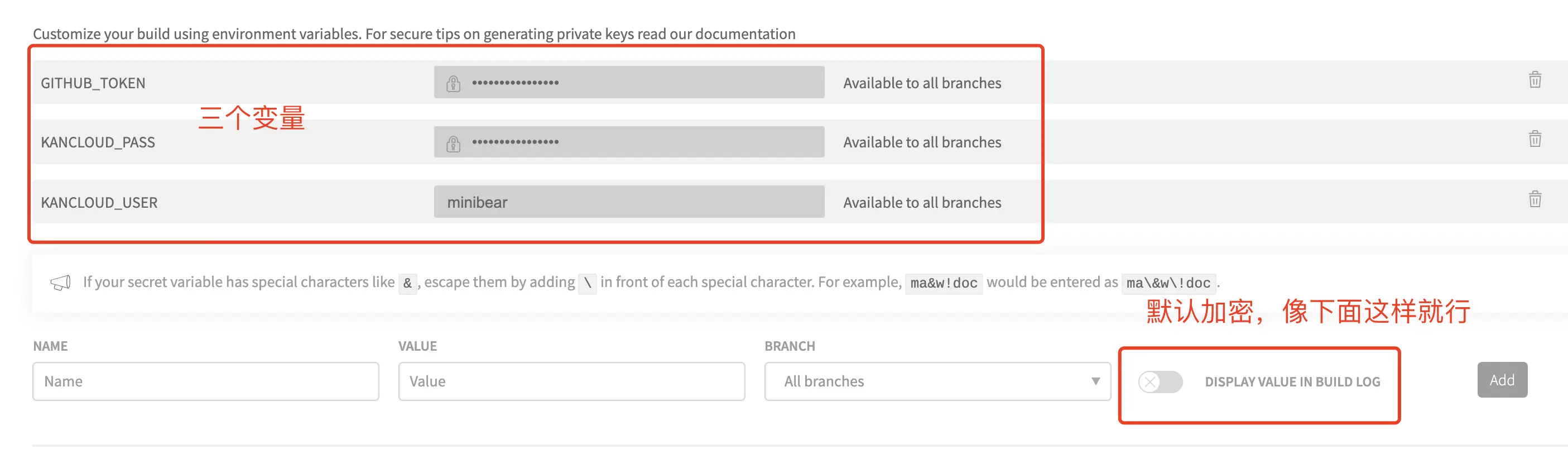Open the All branches dropdown
The height and width of the screenshot is (449, 1568).
936,381
